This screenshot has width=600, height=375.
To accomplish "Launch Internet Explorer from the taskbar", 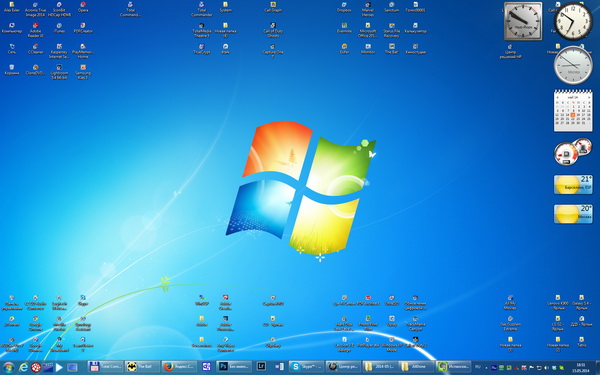I will coord(24,367).
